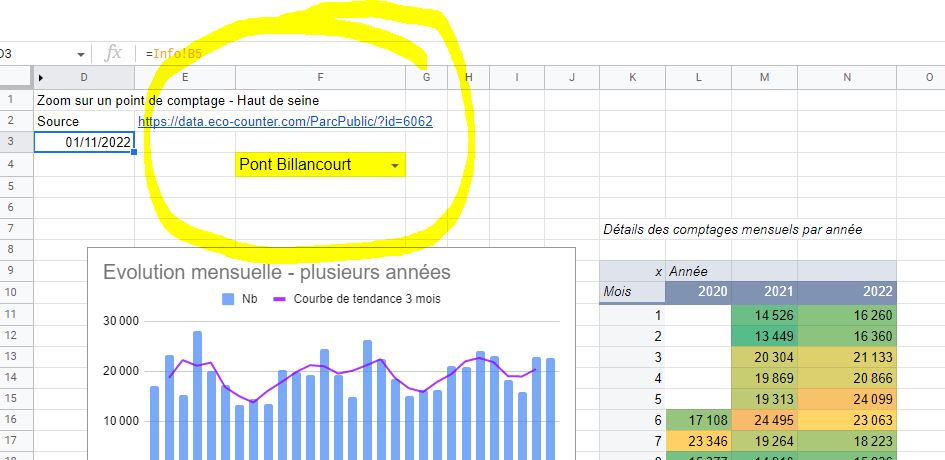Click the fx function icon

[x=114, y=53]
